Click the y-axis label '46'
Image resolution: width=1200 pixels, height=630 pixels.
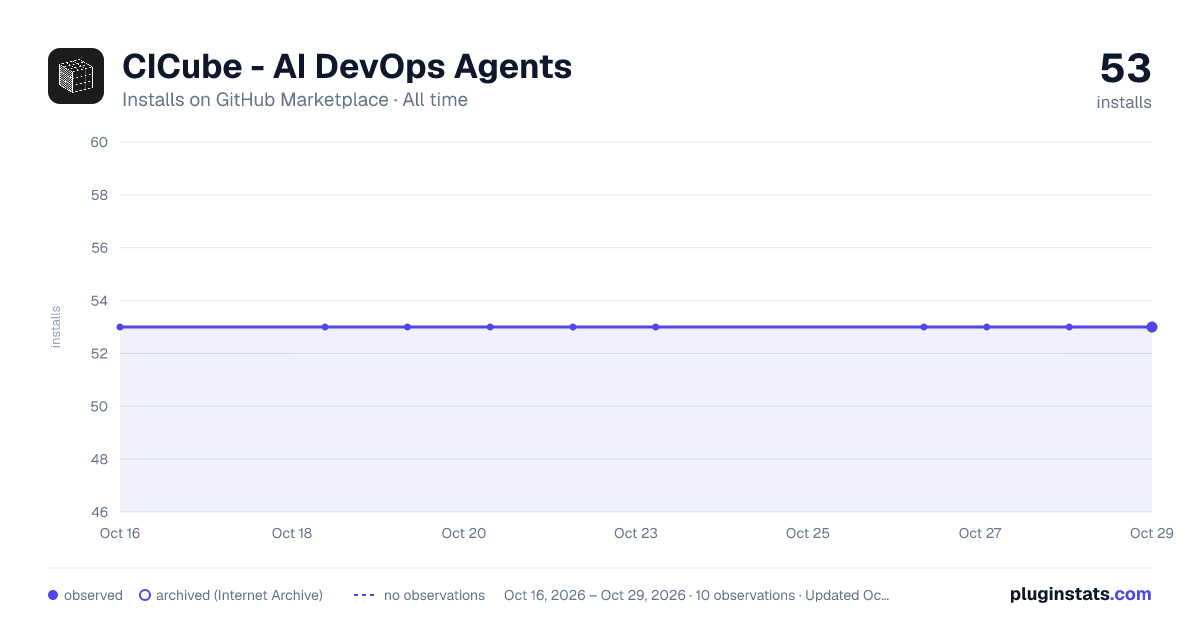click(x=99, y=513)
